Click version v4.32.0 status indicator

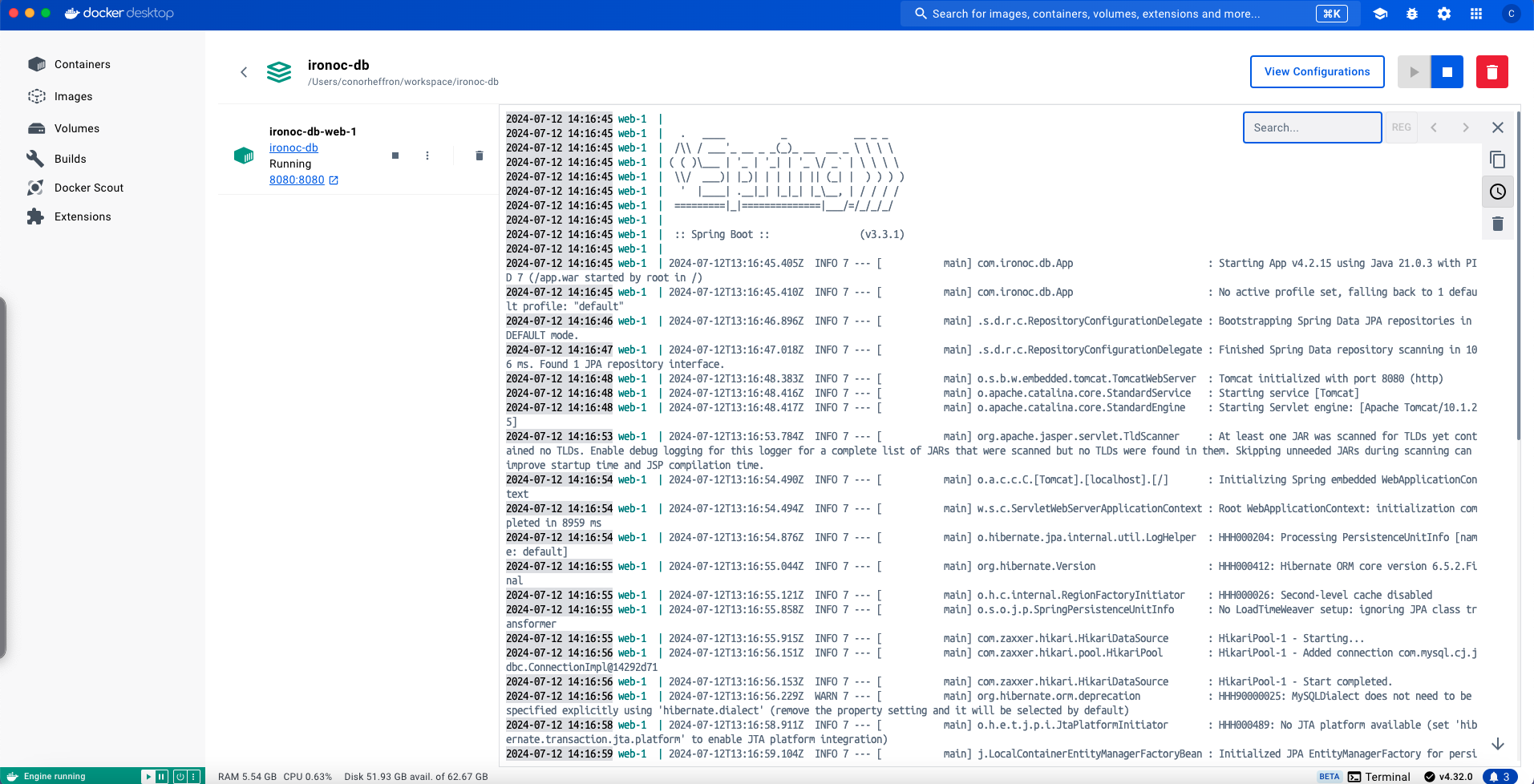point(1449,777)
